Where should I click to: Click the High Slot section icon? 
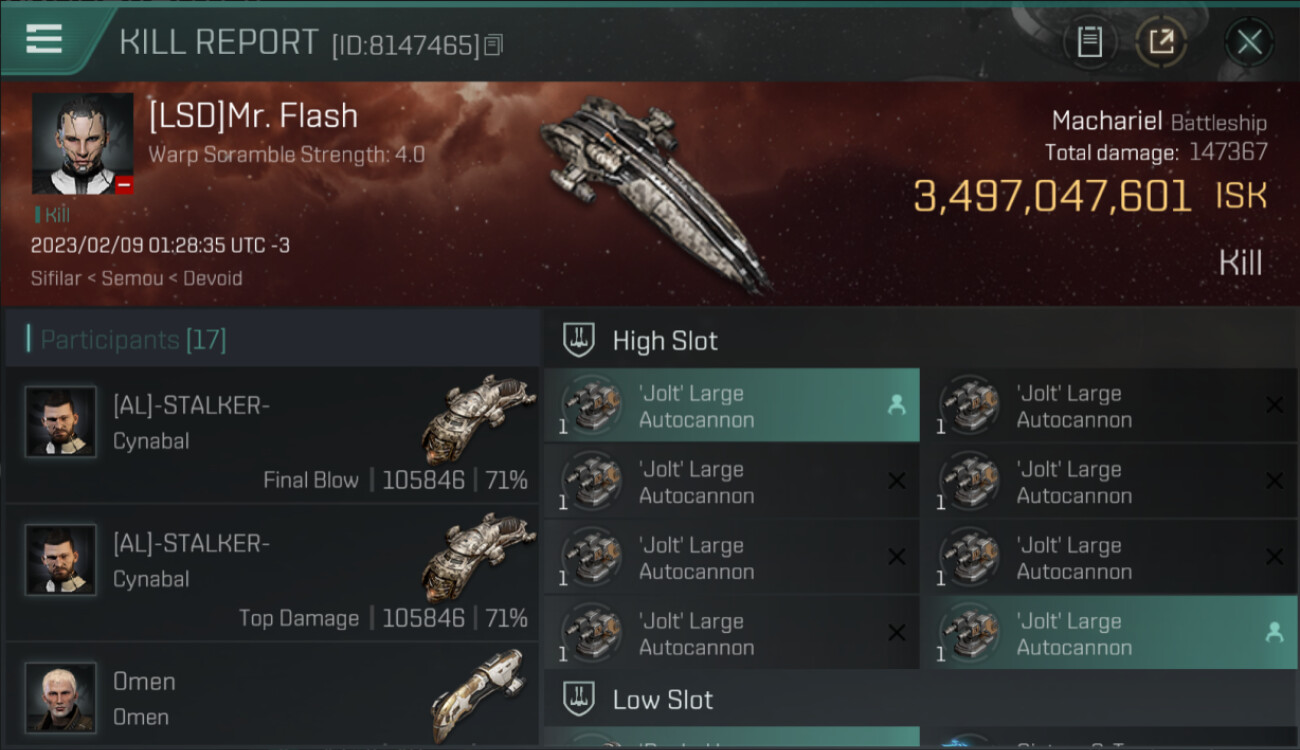[579, 340]
